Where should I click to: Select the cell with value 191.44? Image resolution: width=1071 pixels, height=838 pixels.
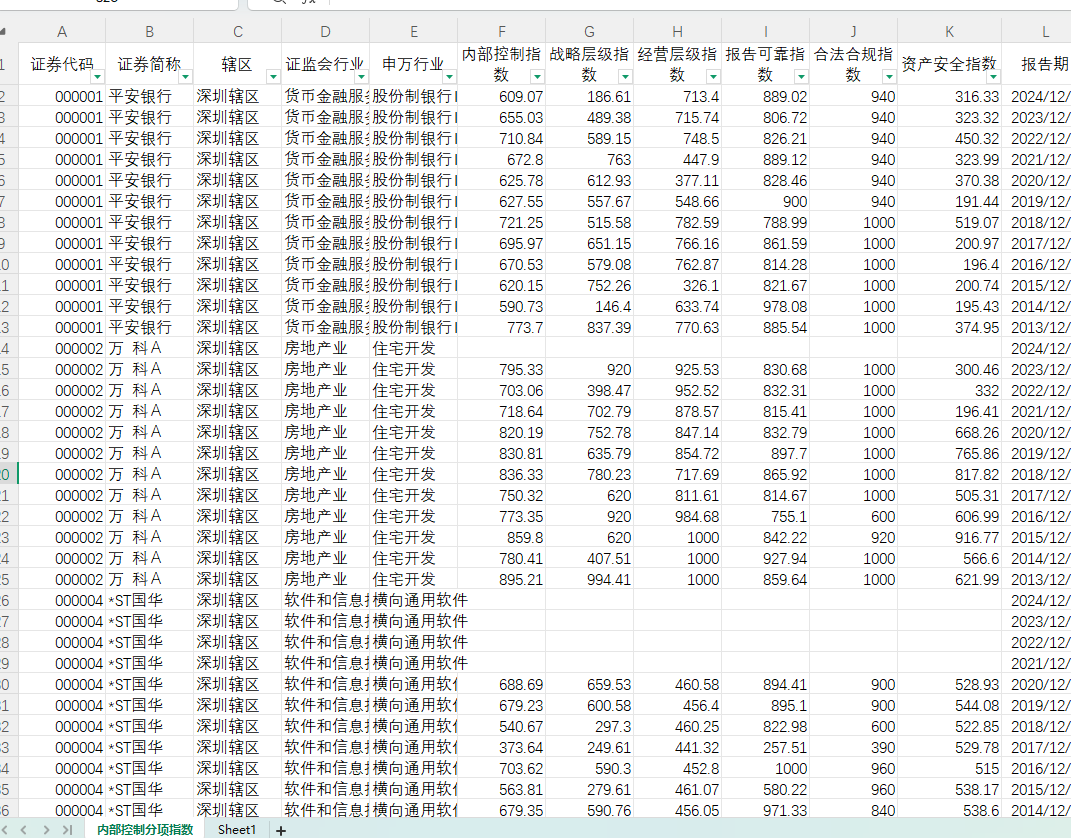pos(949,201)
